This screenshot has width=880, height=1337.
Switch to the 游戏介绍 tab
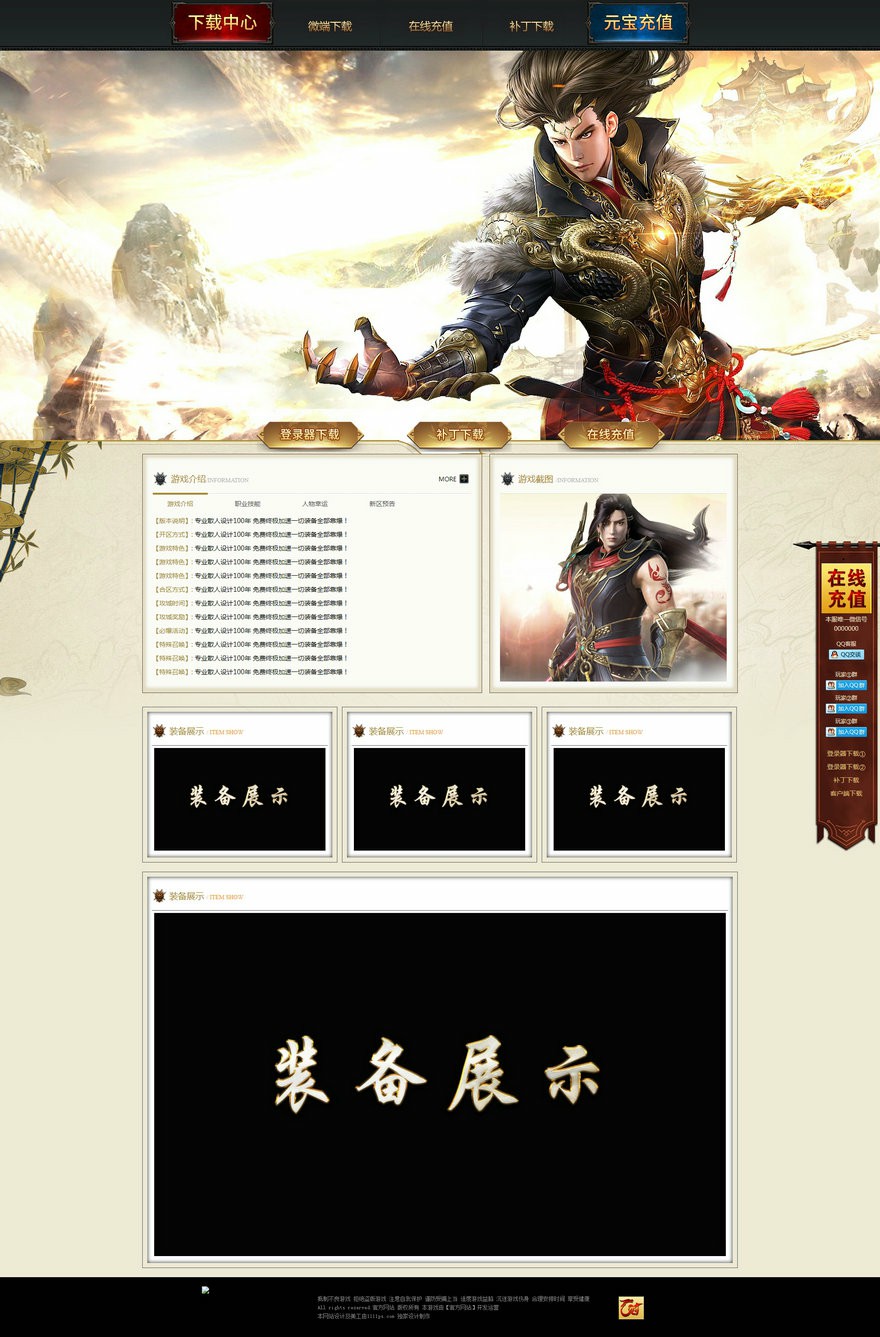click(180, 504)
